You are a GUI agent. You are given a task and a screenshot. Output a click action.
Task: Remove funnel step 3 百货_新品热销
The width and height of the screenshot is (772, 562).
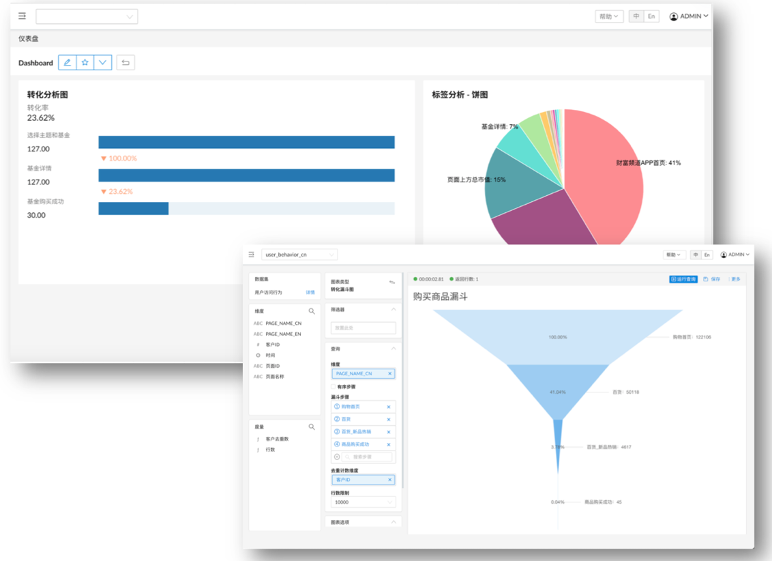388,432
